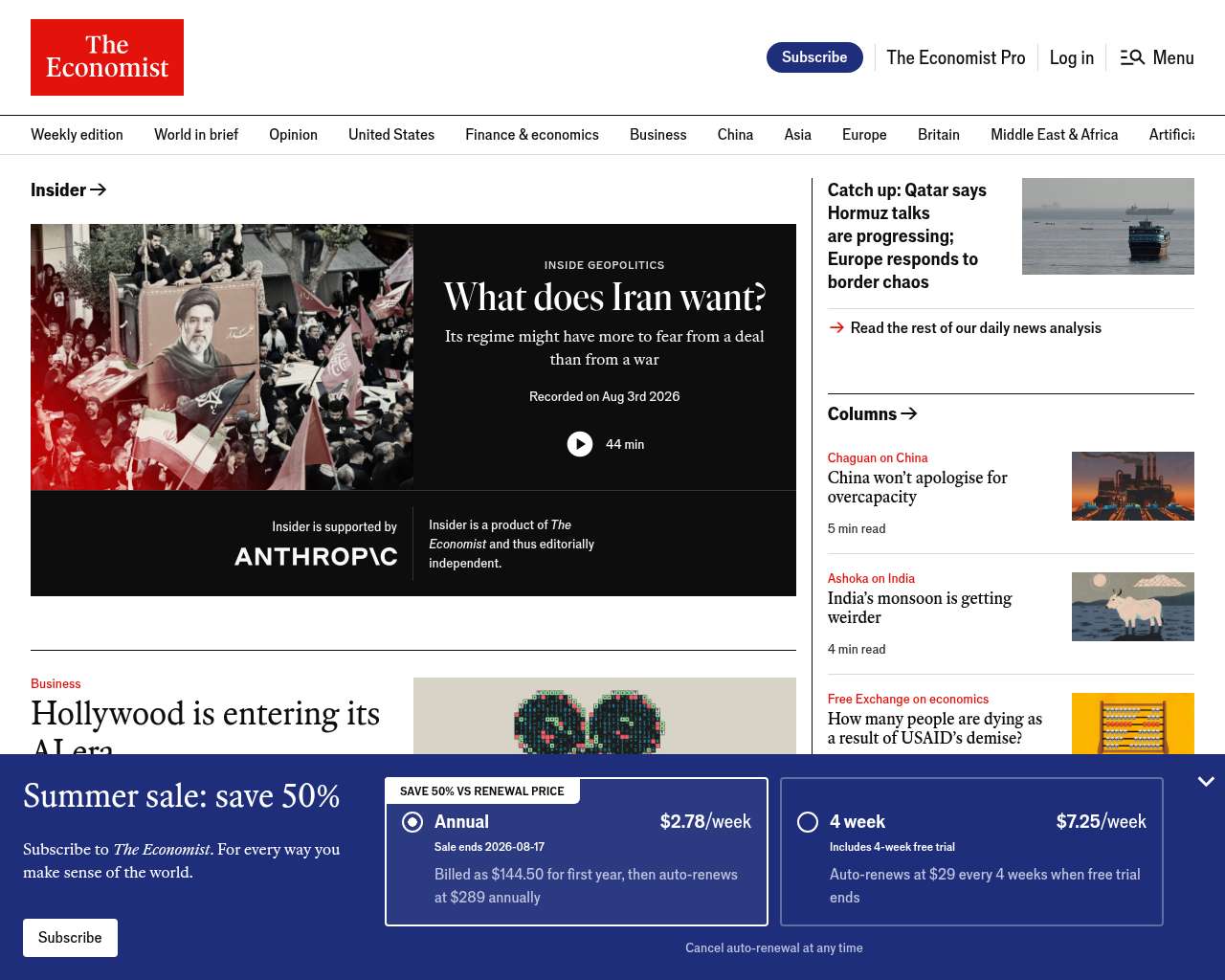Open the Opinion section
The height and width of the screenshot is (980, 1225).
(293, 135)
